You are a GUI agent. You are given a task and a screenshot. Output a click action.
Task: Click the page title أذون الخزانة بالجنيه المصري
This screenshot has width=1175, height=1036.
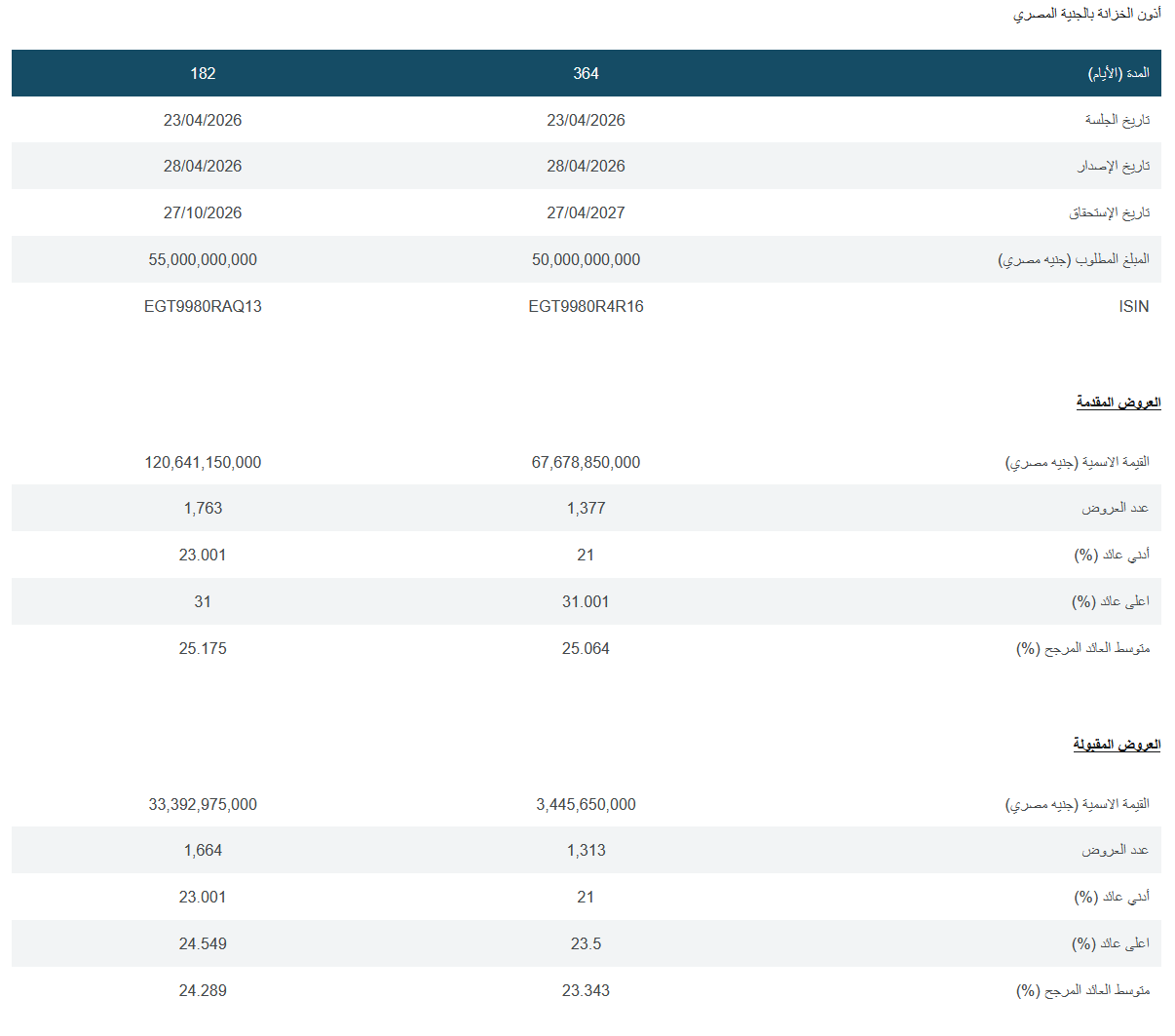click(x=1086, y=14)
